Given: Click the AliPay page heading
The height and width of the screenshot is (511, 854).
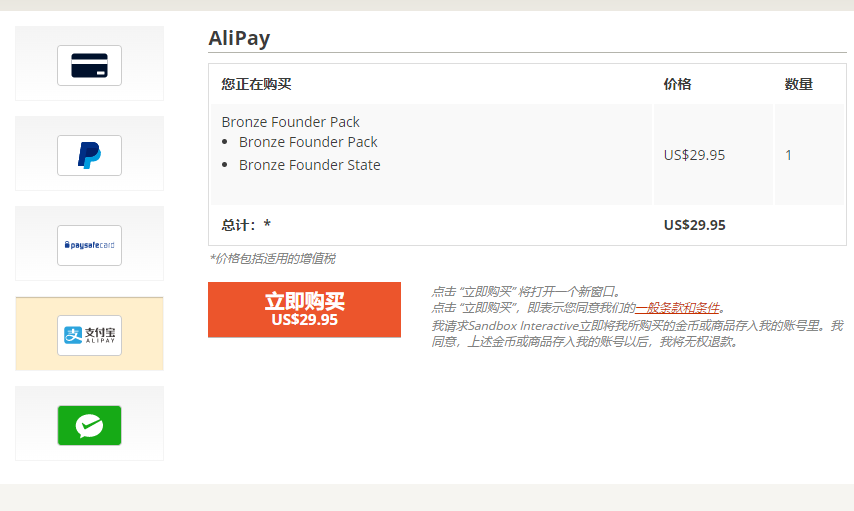Looking at the screenshot, I should [x=239, y=38].
